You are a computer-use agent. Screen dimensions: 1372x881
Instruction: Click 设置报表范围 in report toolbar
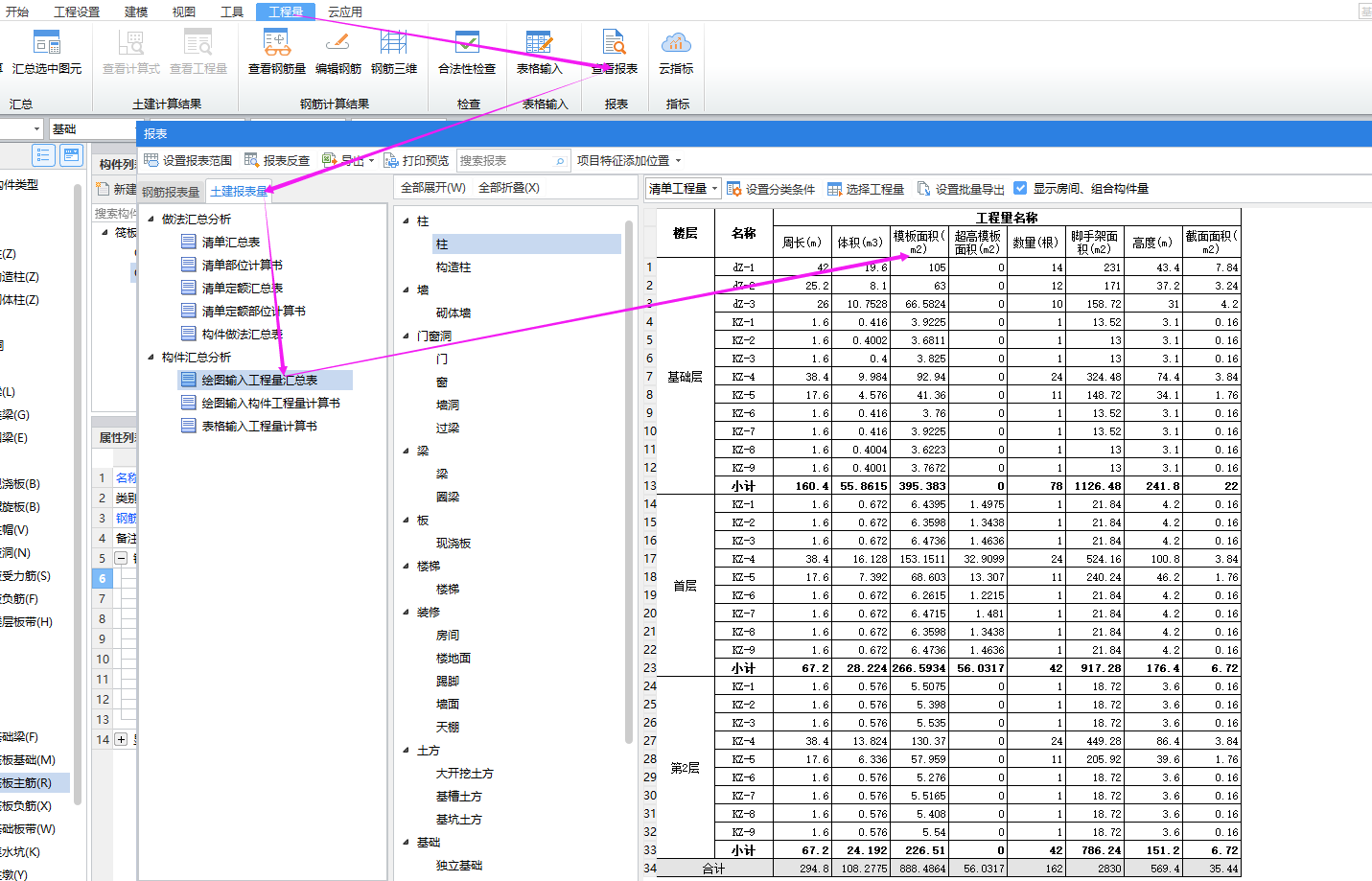[x=188, y=160]
